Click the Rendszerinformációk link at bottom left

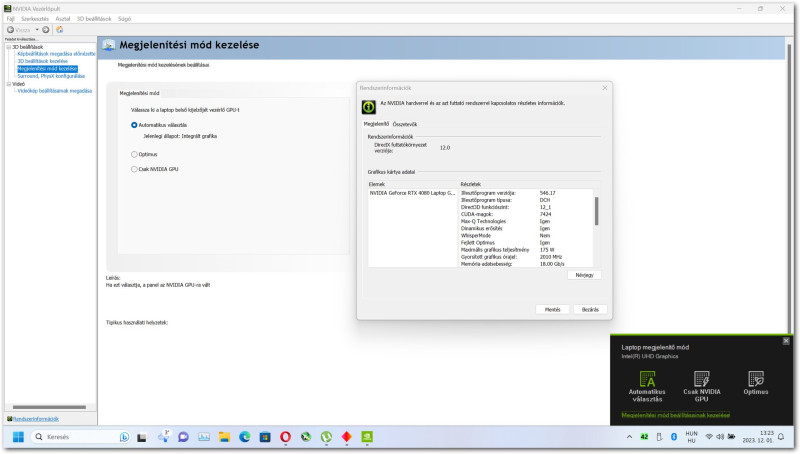tap(36, 419)
